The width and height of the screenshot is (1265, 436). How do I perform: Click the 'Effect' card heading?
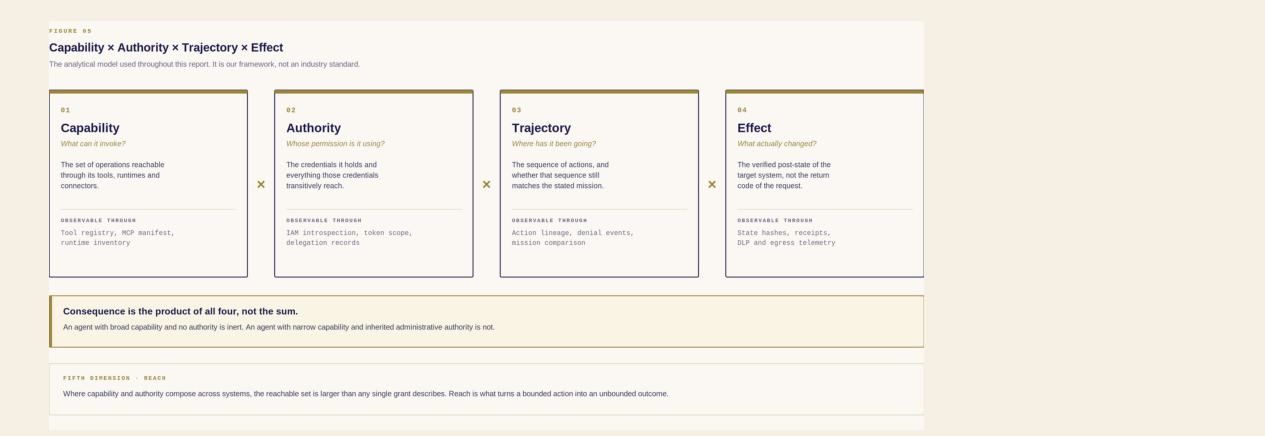(754, 128)
